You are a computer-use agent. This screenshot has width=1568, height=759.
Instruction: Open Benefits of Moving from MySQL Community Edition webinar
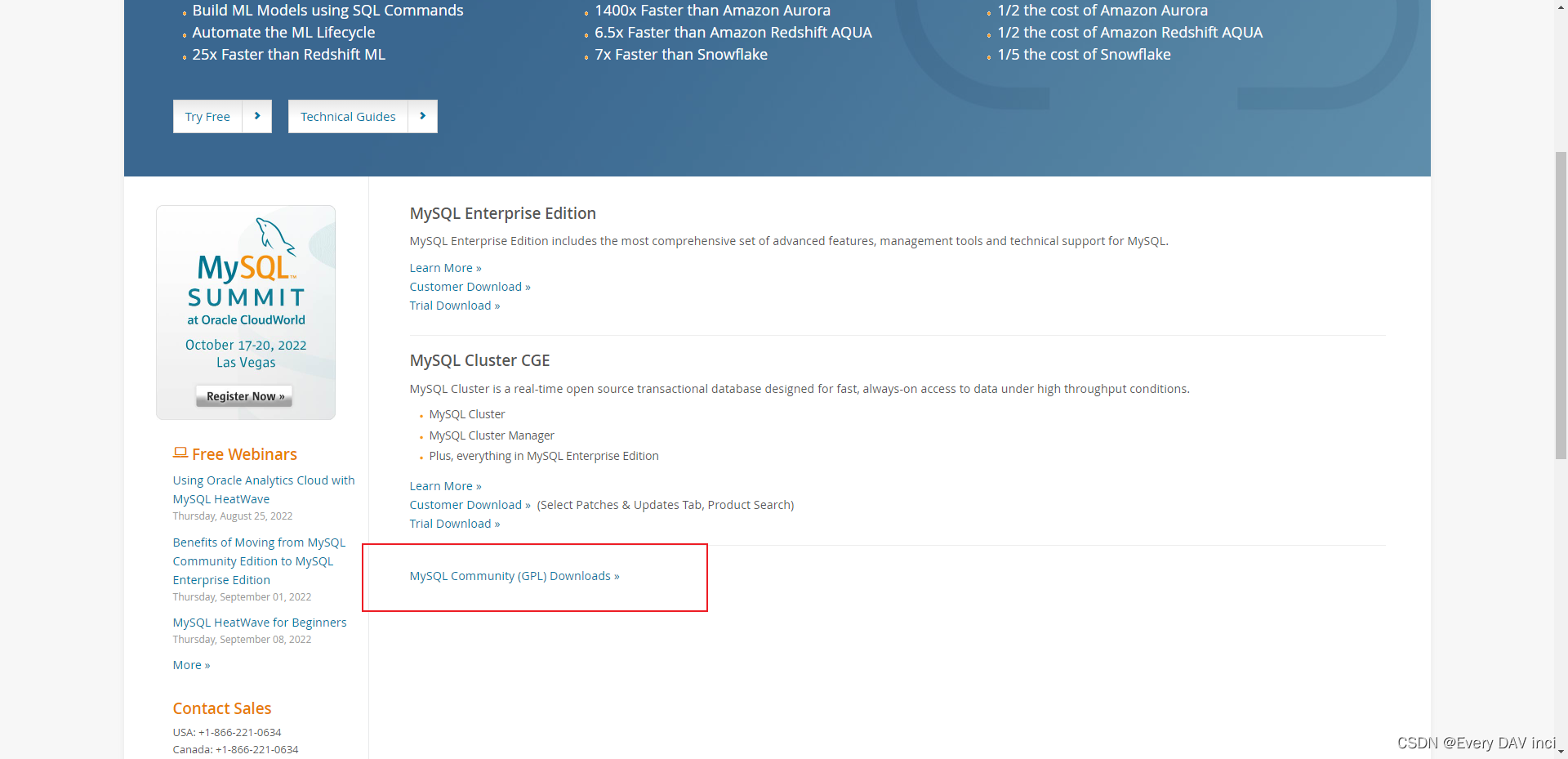(259, 561)
